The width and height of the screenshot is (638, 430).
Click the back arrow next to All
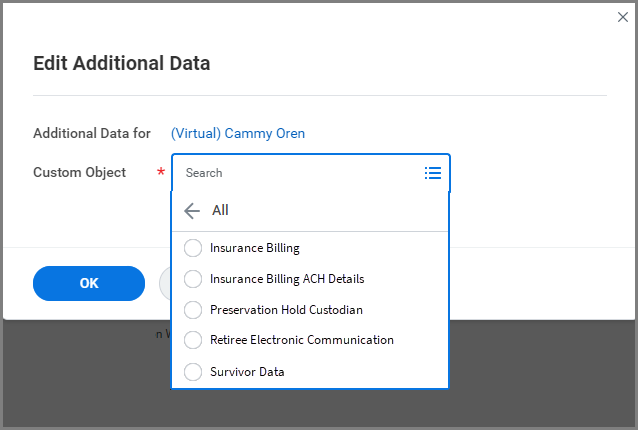point(193,211)
